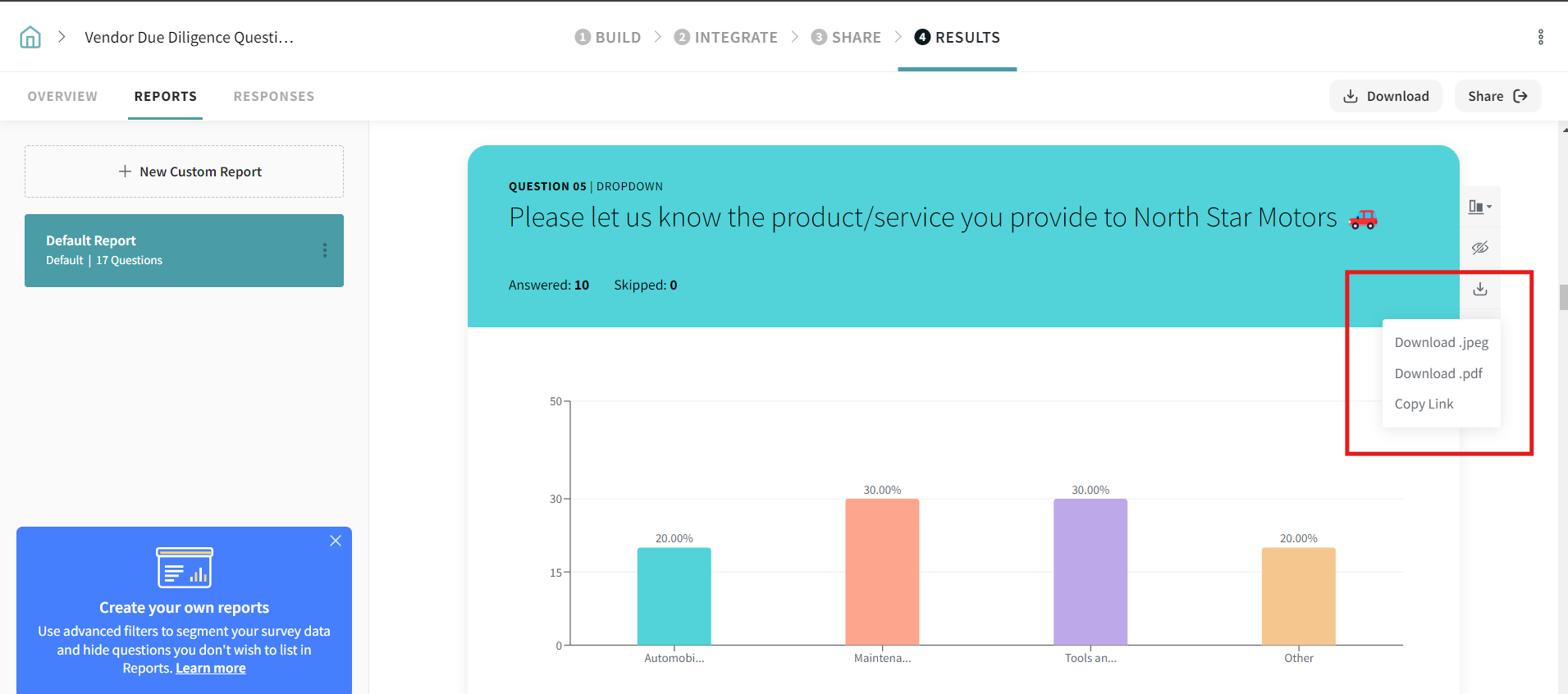Switch to the Responses tab
This screenshot has width=1568, height=694.
(x=274, y=96)
